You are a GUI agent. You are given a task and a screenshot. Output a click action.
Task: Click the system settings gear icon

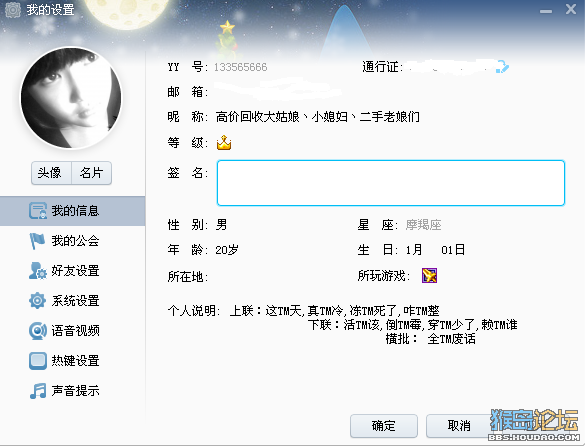pyautogui.click(x=37, y=300)
